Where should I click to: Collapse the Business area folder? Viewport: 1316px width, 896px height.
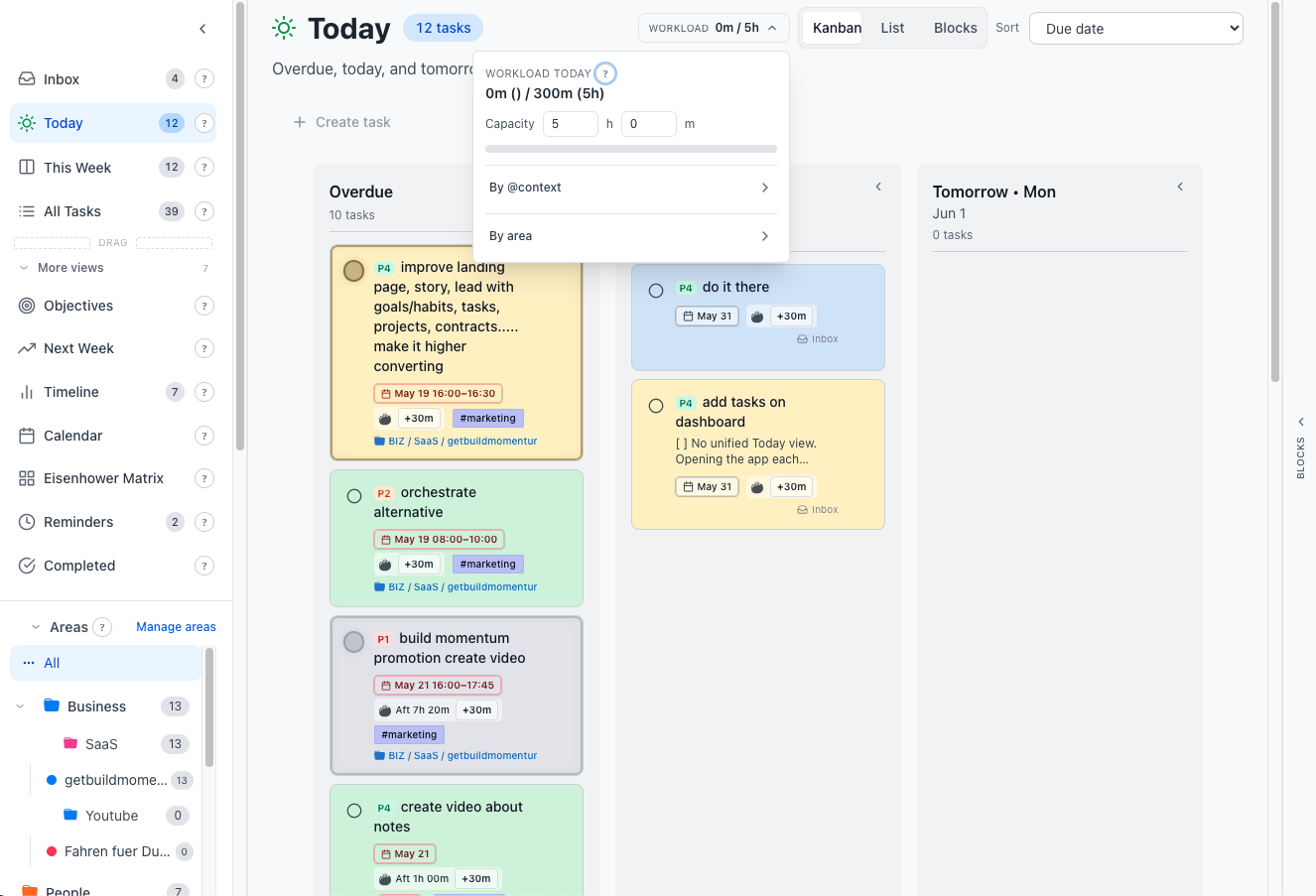(x=20, y=706)
